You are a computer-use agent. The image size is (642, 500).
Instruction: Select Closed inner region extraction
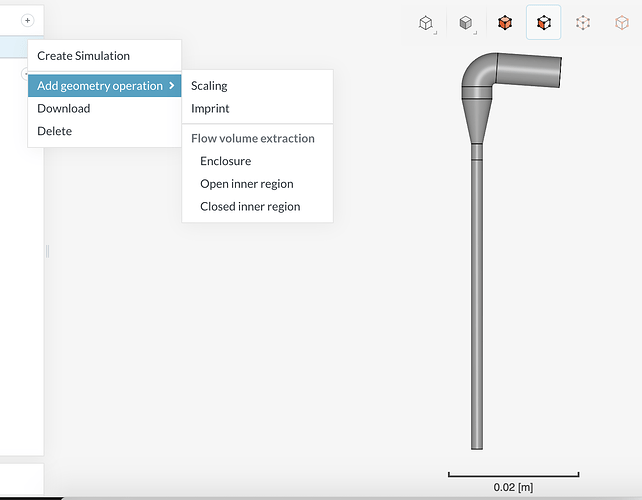coord(258,206)
